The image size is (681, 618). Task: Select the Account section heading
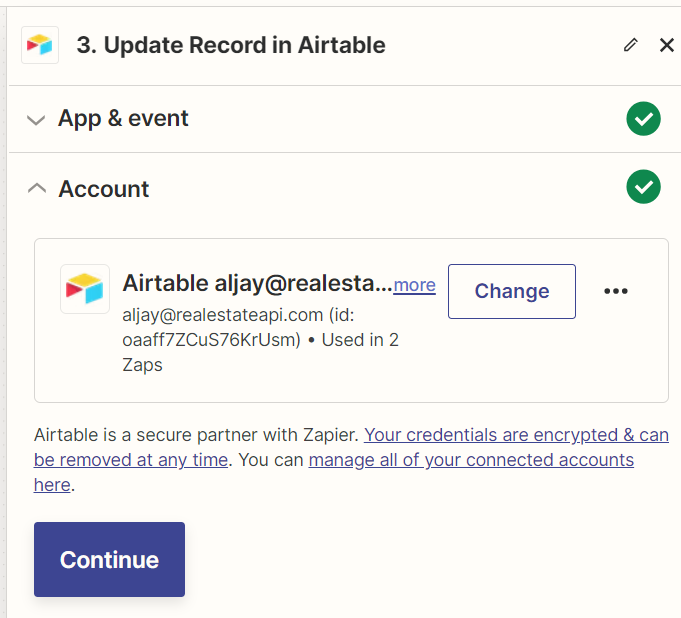(x=104, y=189)
